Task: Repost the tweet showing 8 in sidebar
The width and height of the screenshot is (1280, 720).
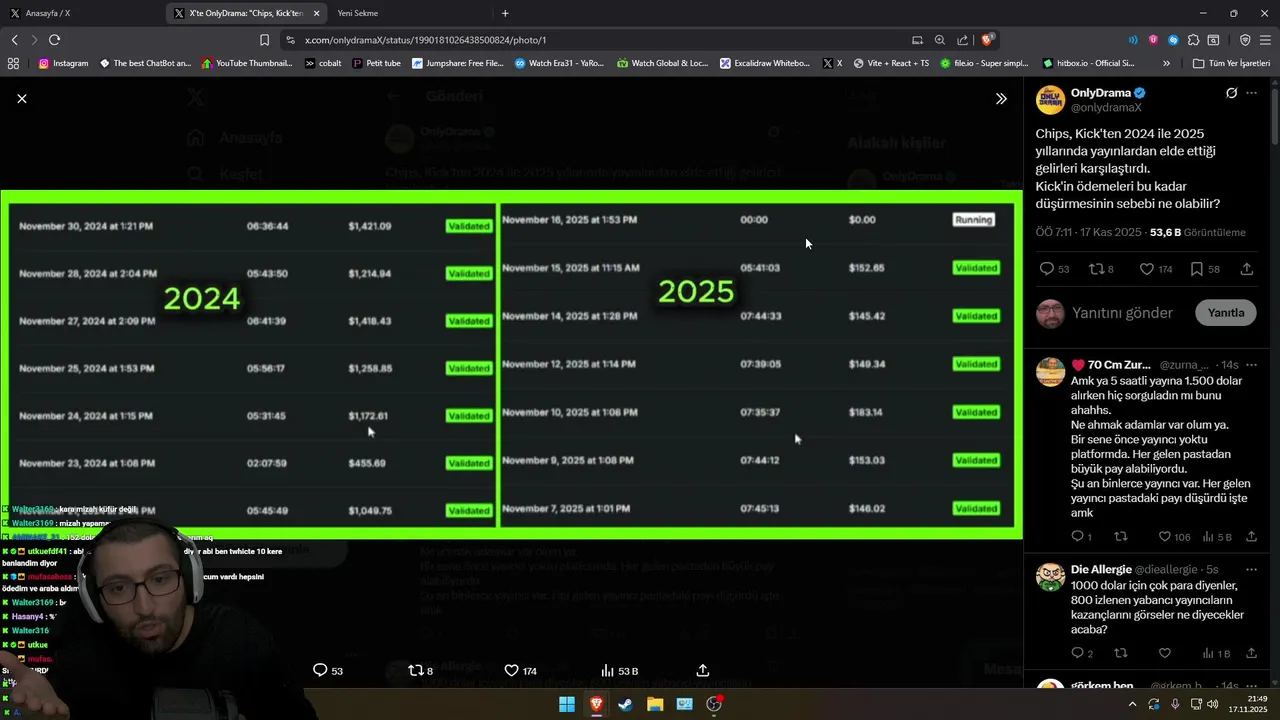Action: tap(1101, 269)
